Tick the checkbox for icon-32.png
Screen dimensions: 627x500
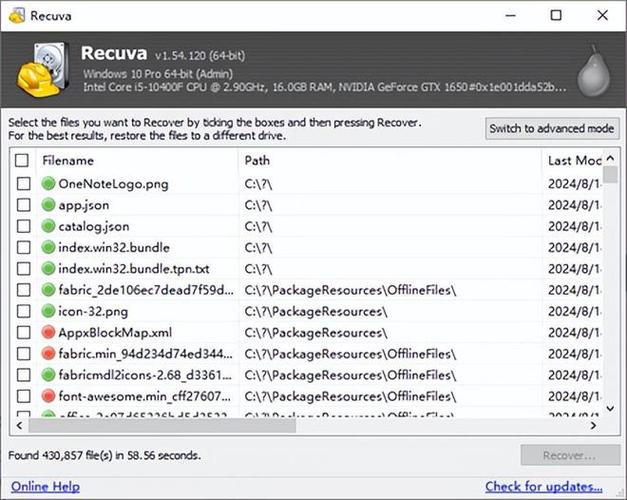(24, 311)
